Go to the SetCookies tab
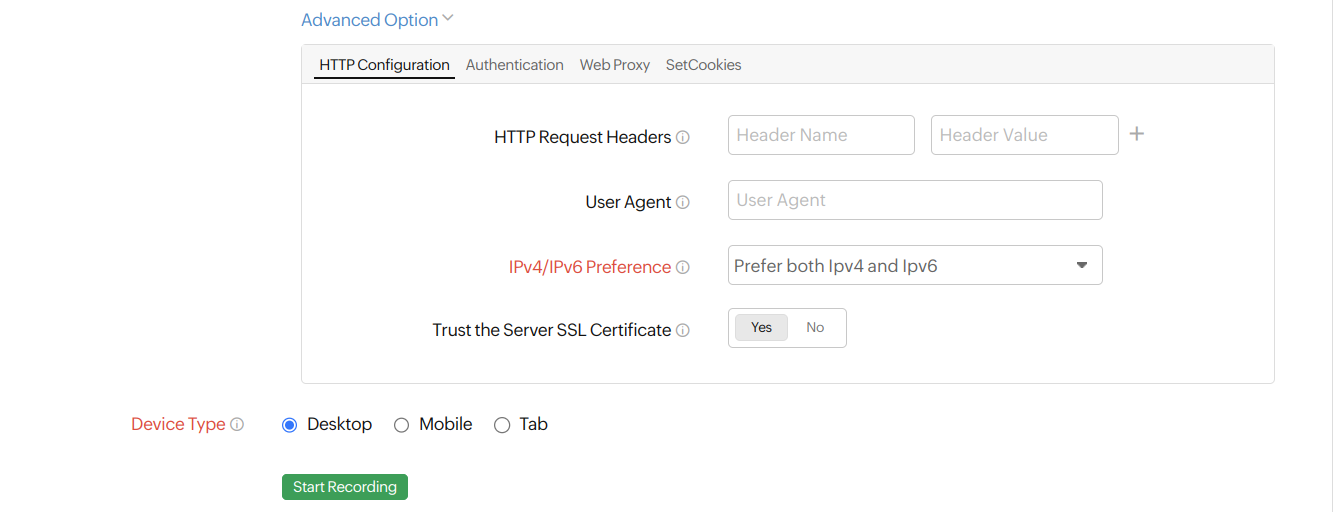The width and height of the screenshot is (1344, 512). [x=703, y=65]
